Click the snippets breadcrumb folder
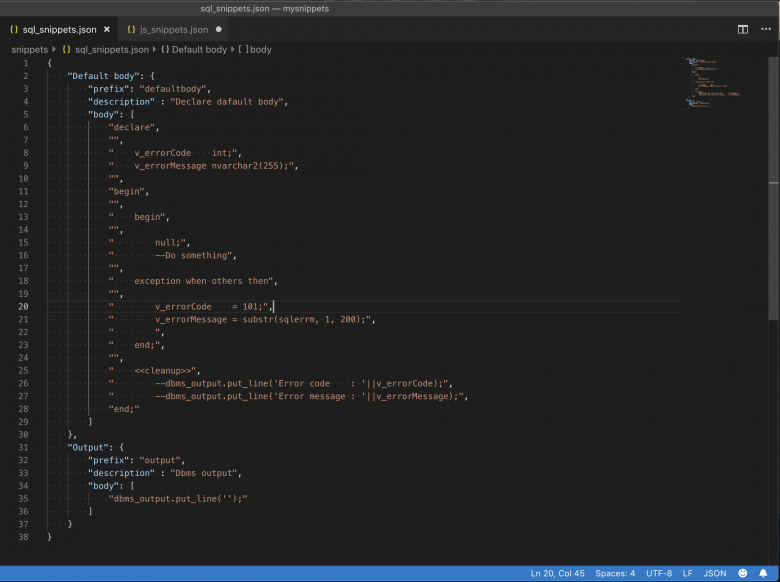 coord(29,50)
